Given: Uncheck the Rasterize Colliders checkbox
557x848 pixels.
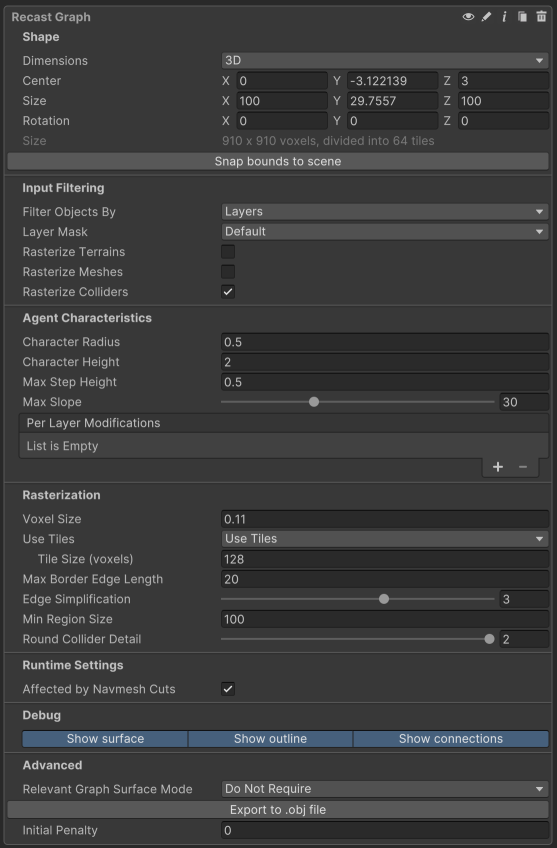Looking at the screenshot, I should [x=228, y=292].
